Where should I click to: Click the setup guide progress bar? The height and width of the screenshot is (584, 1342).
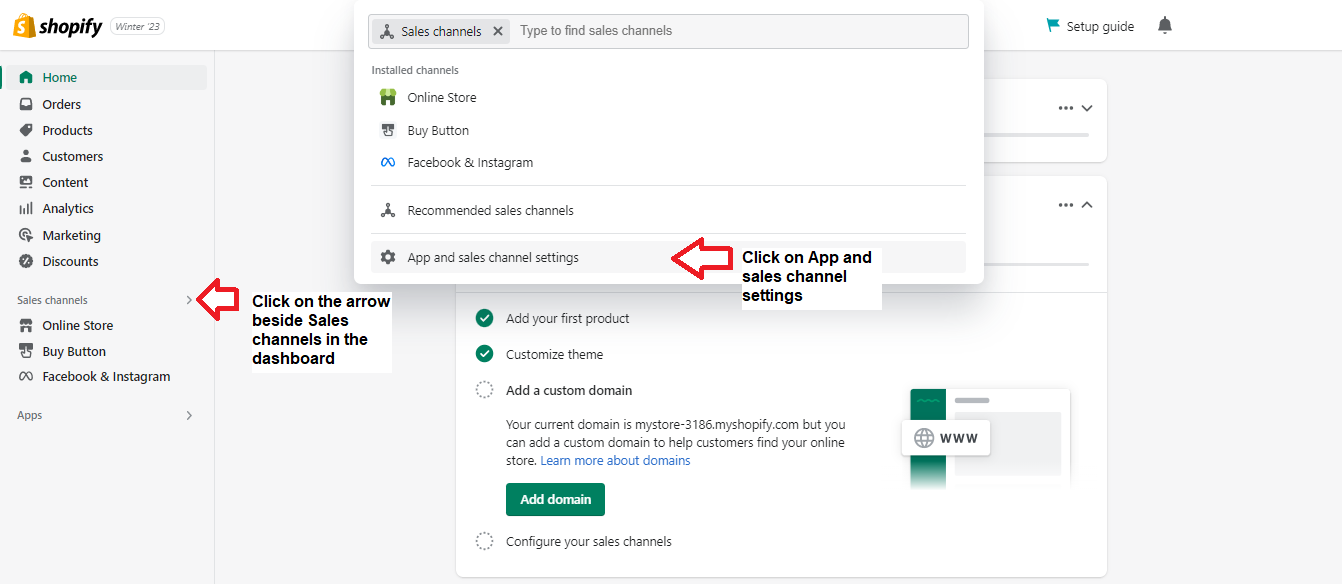click(x=1036, y=264)
